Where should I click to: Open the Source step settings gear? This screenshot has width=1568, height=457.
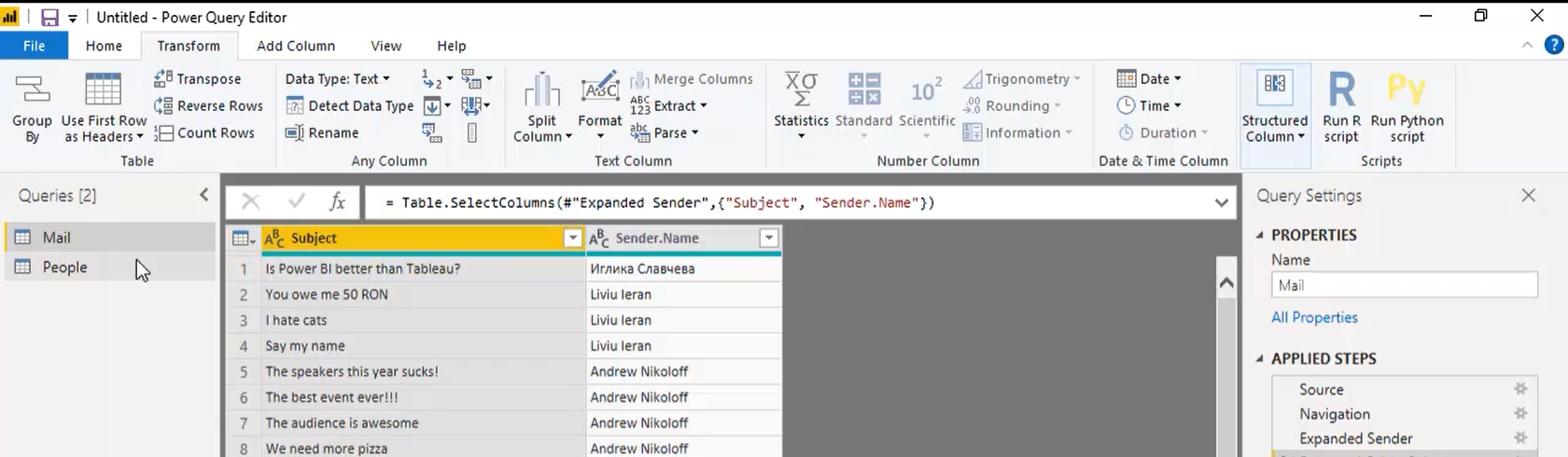[x=1520, y=389]
